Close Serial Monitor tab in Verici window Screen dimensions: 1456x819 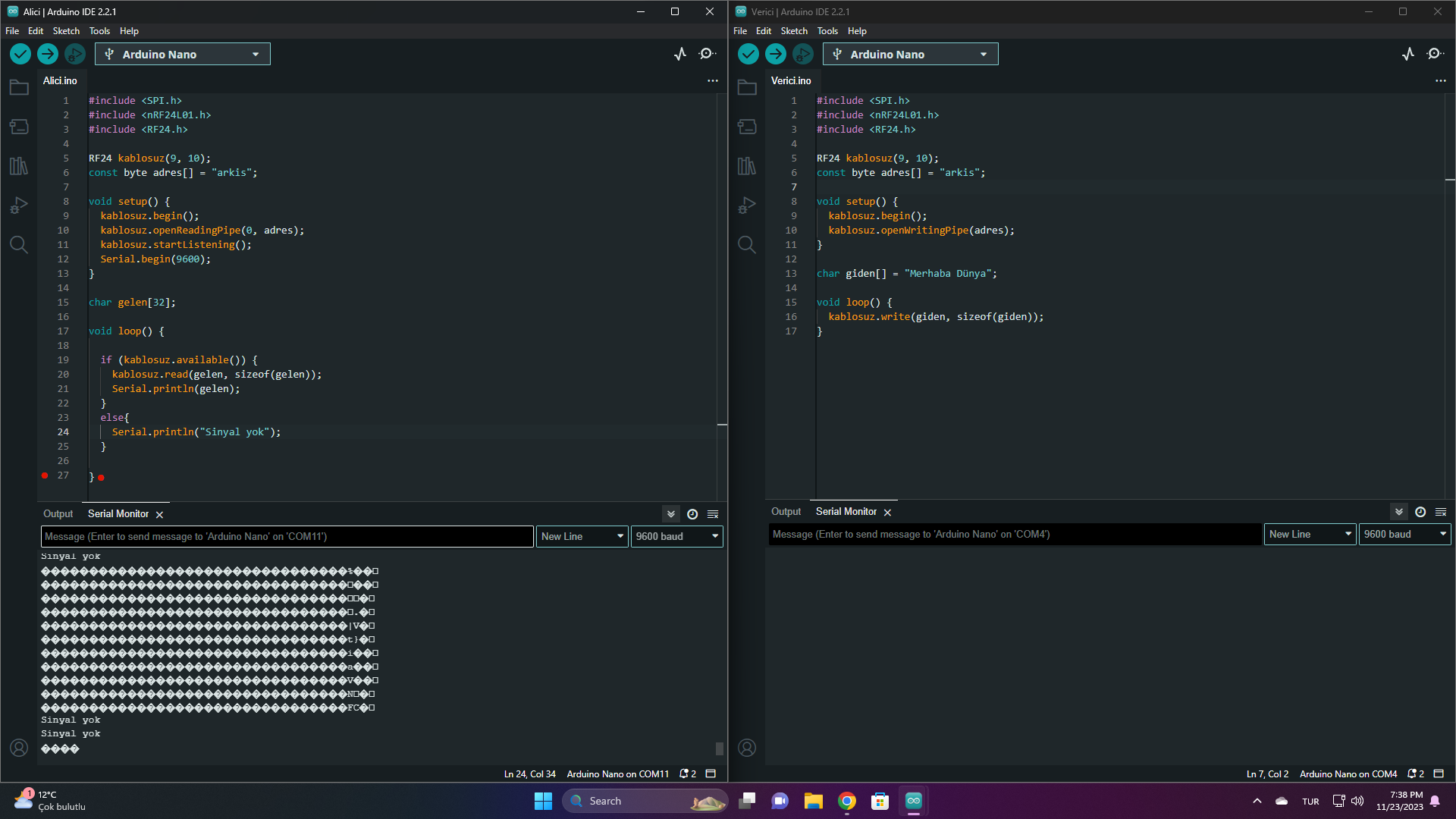click(887, 513)
